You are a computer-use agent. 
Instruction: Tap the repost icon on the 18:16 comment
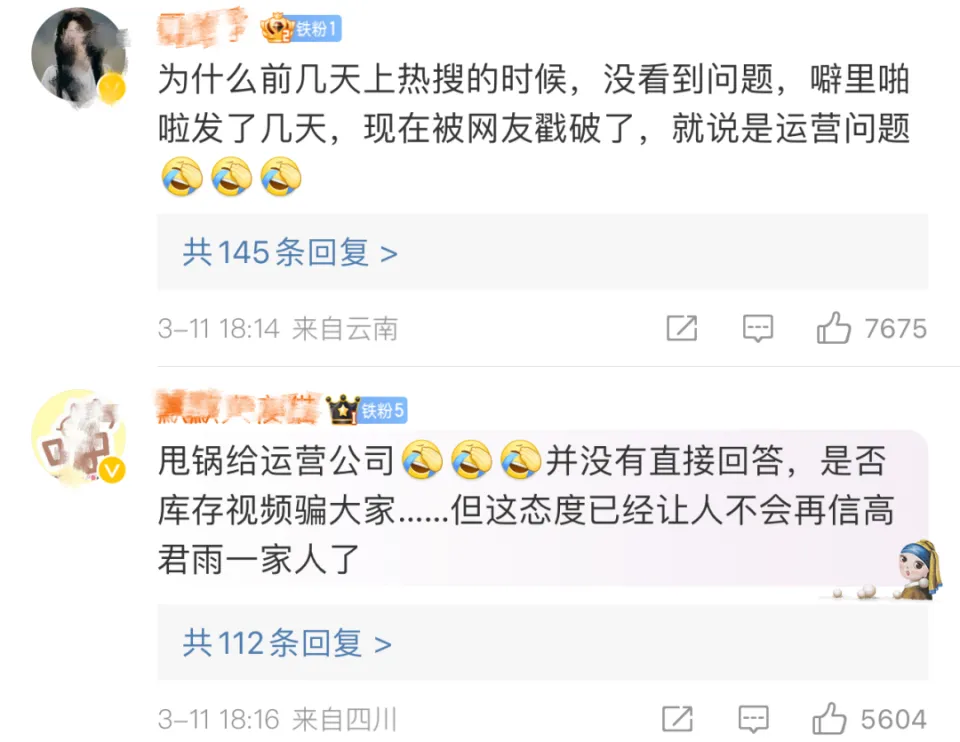pos(677,718)
